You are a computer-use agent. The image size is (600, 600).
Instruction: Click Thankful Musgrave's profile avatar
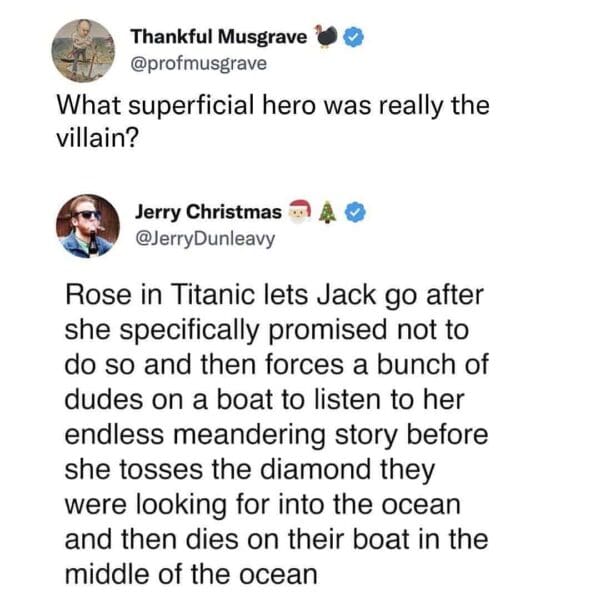point(86,46)
